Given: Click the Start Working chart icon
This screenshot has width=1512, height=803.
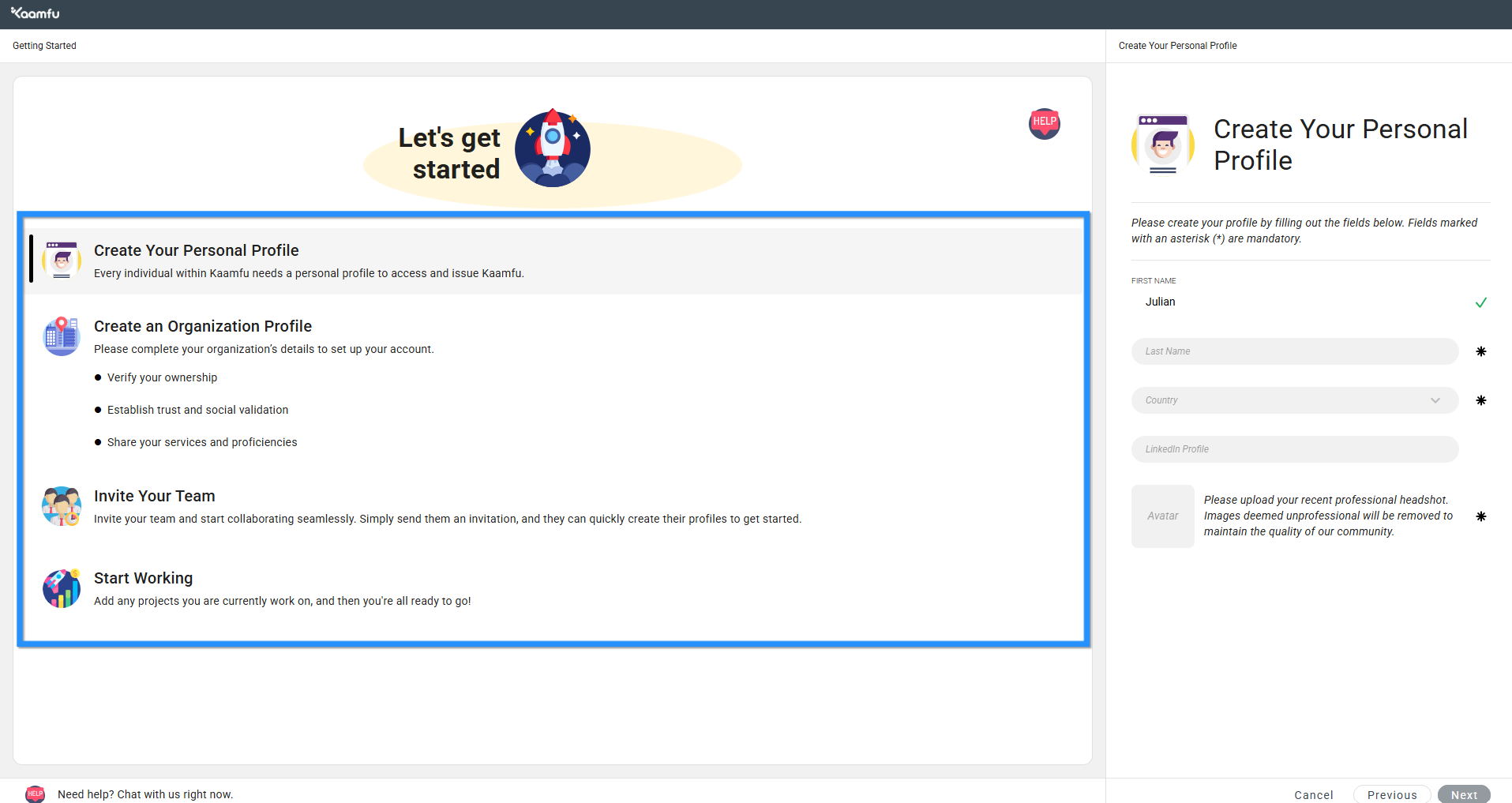Looking at the screenshot, I should click(x=62, y=588).
